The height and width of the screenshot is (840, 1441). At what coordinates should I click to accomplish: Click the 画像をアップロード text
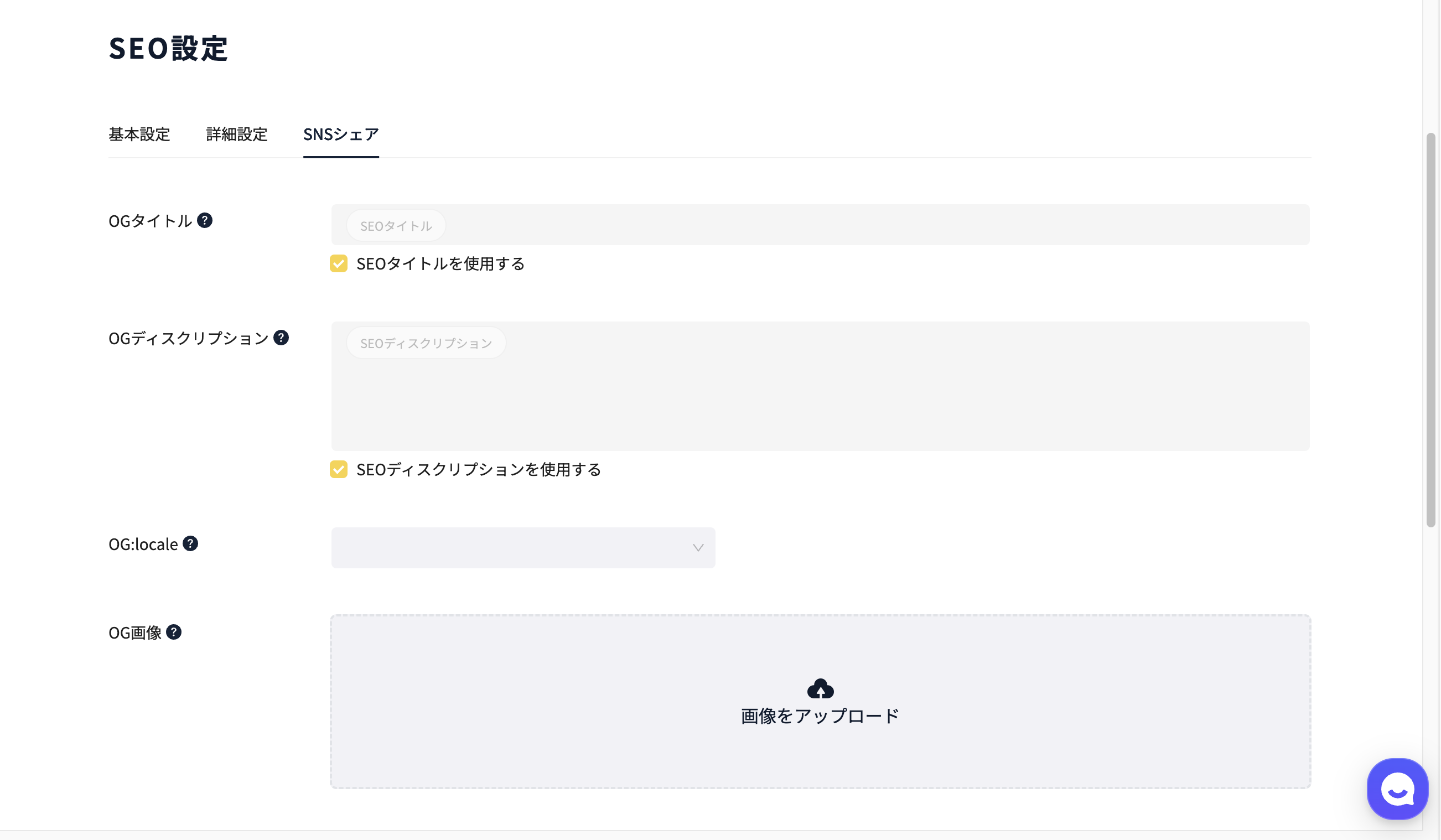pyautogui.click(x=820, y=716)
